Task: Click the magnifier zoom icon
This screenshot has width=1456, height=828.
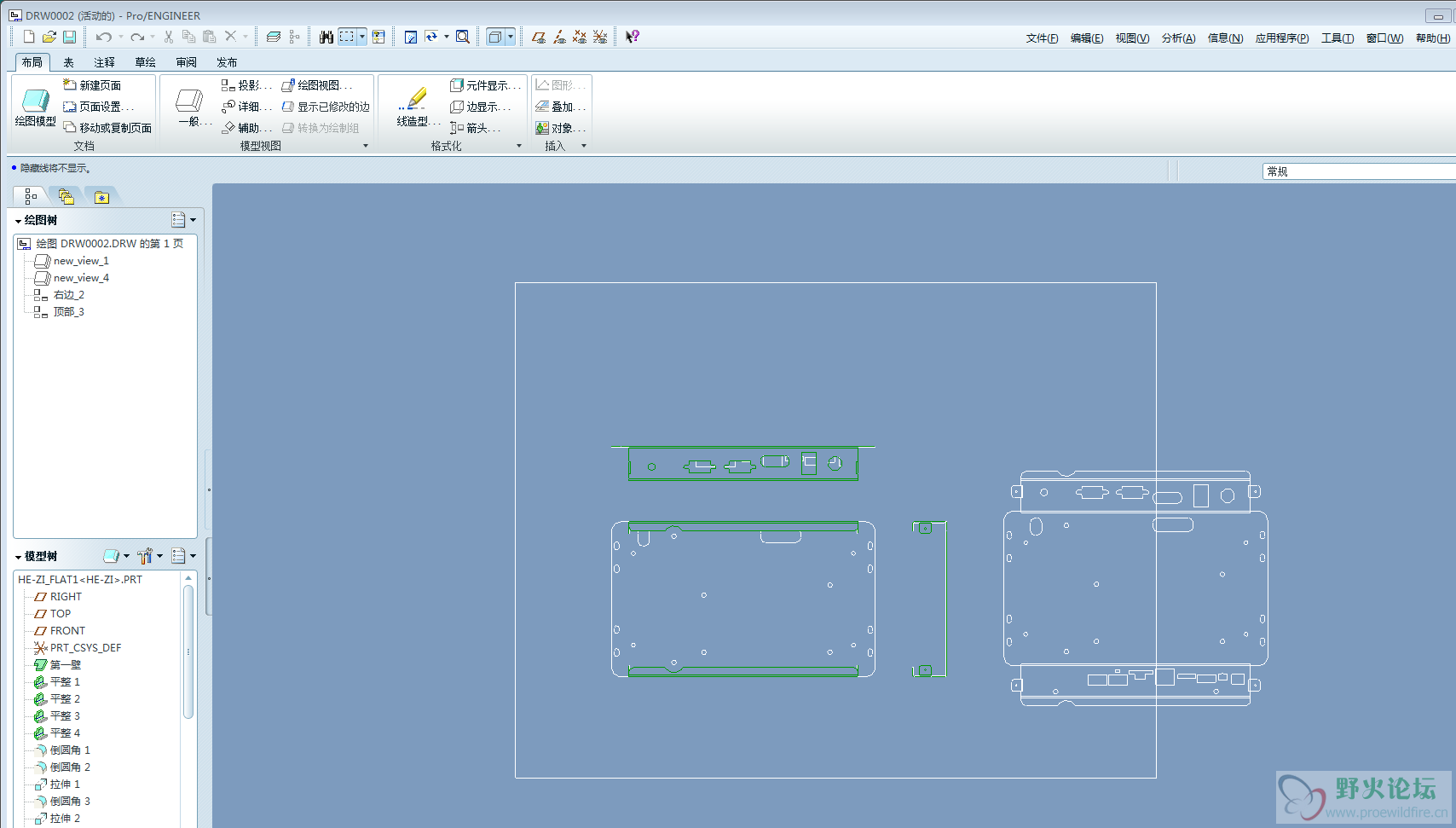Action: 463,37
